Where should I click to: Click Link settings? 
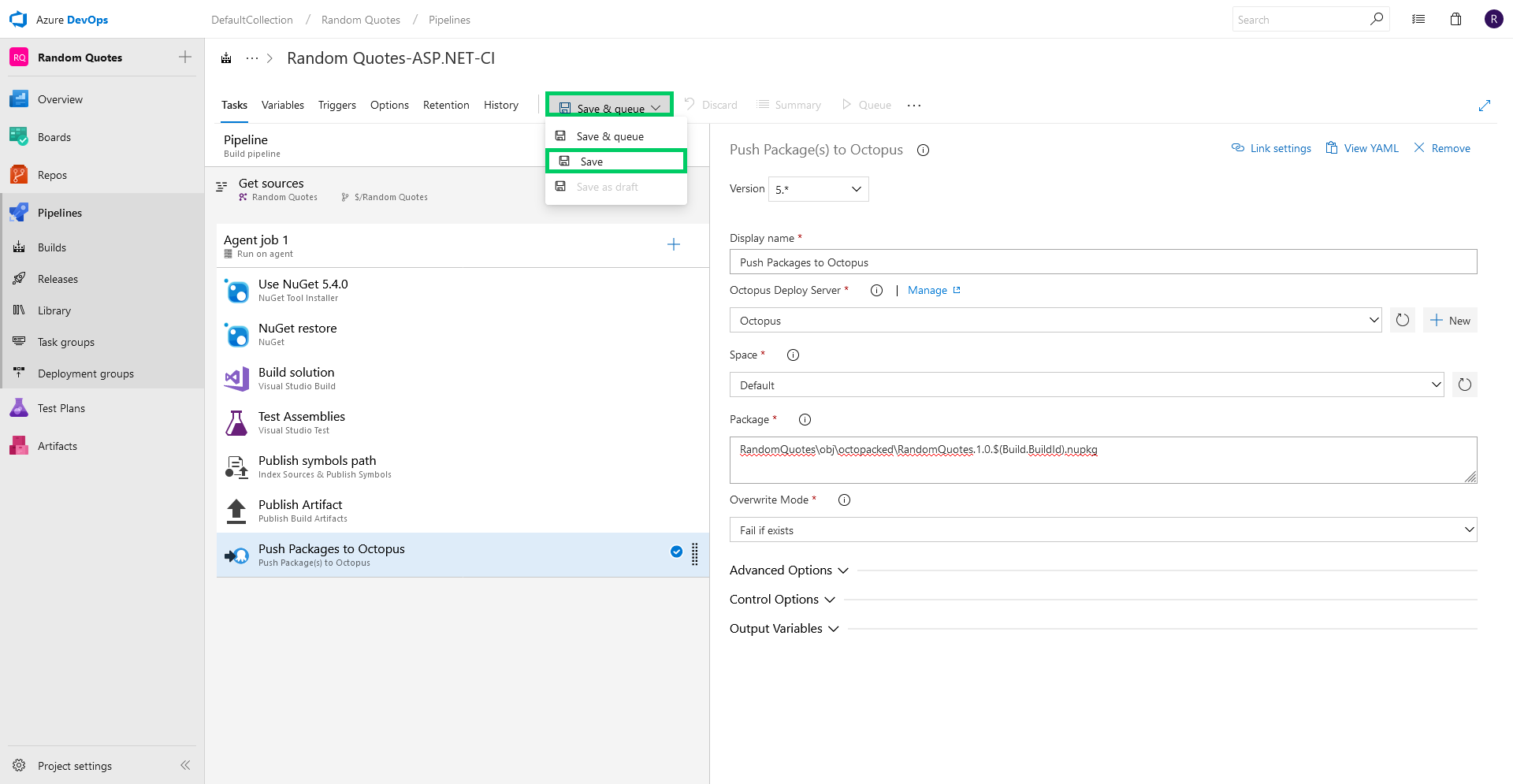(x=1271, y=148)
